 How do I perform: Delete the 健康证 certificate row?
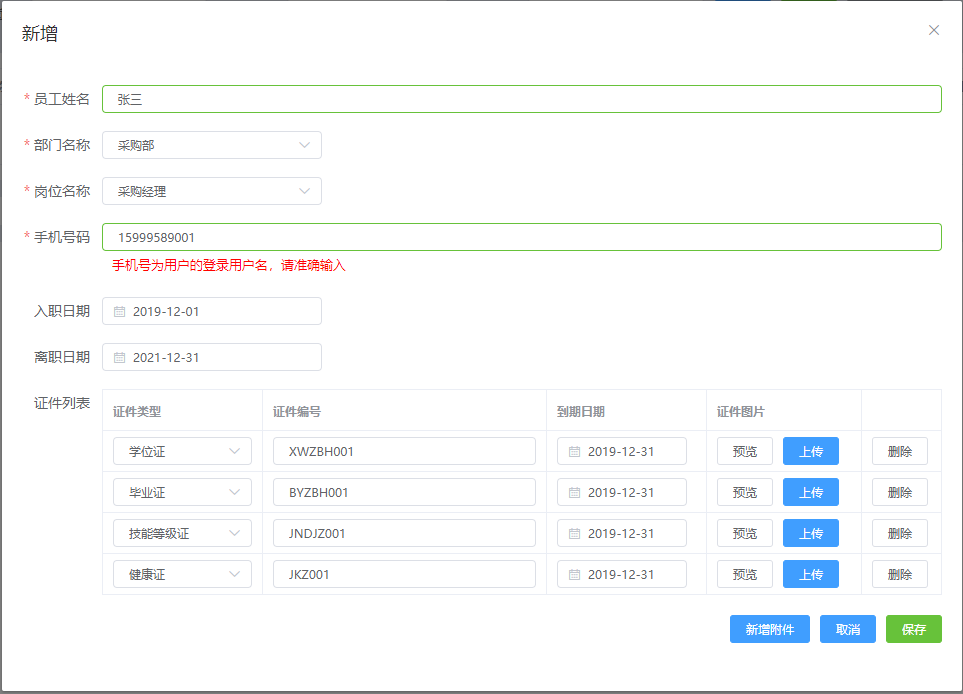point(899,574)
